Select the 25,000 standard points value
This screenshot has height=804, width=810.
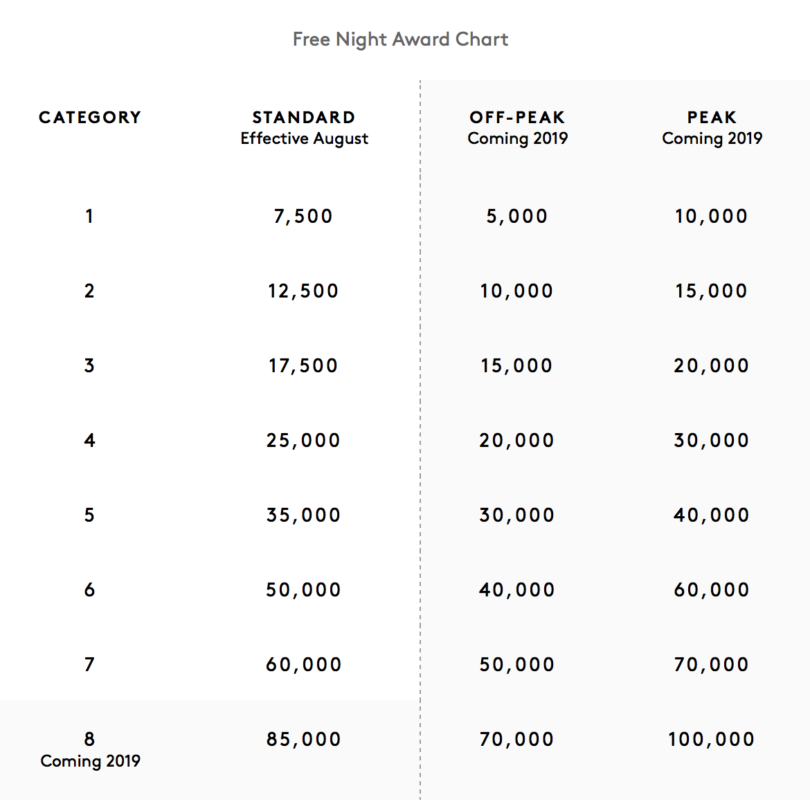tap(304, 441)
